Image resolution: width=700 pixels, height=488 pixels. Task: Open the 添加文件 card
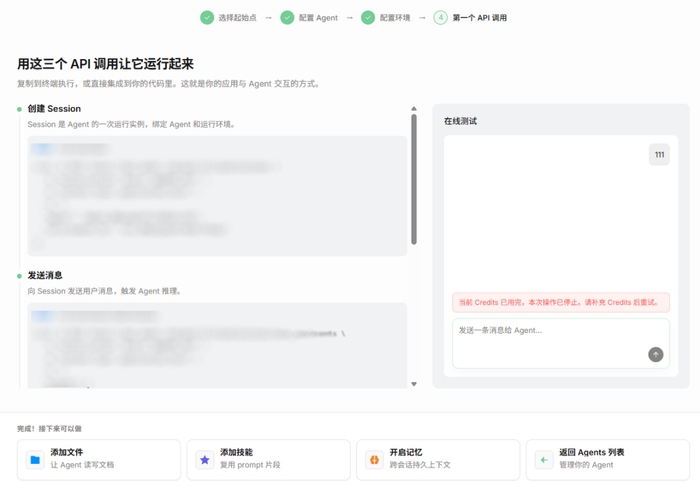point(99,460)
